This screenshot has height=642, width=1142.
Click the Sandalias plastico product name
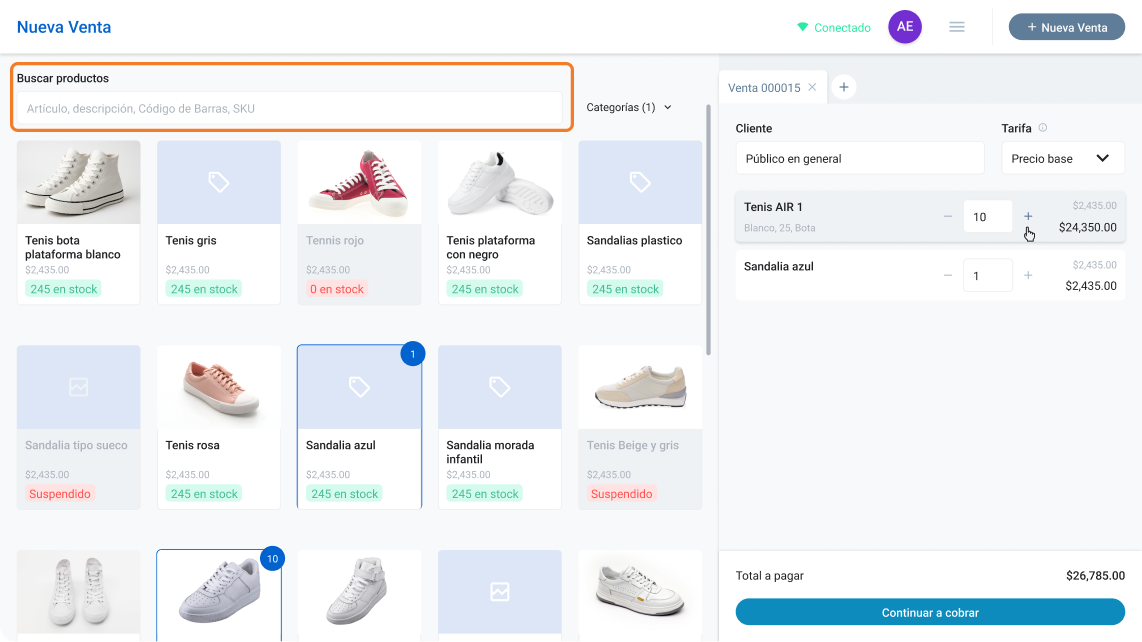(634, 240)
